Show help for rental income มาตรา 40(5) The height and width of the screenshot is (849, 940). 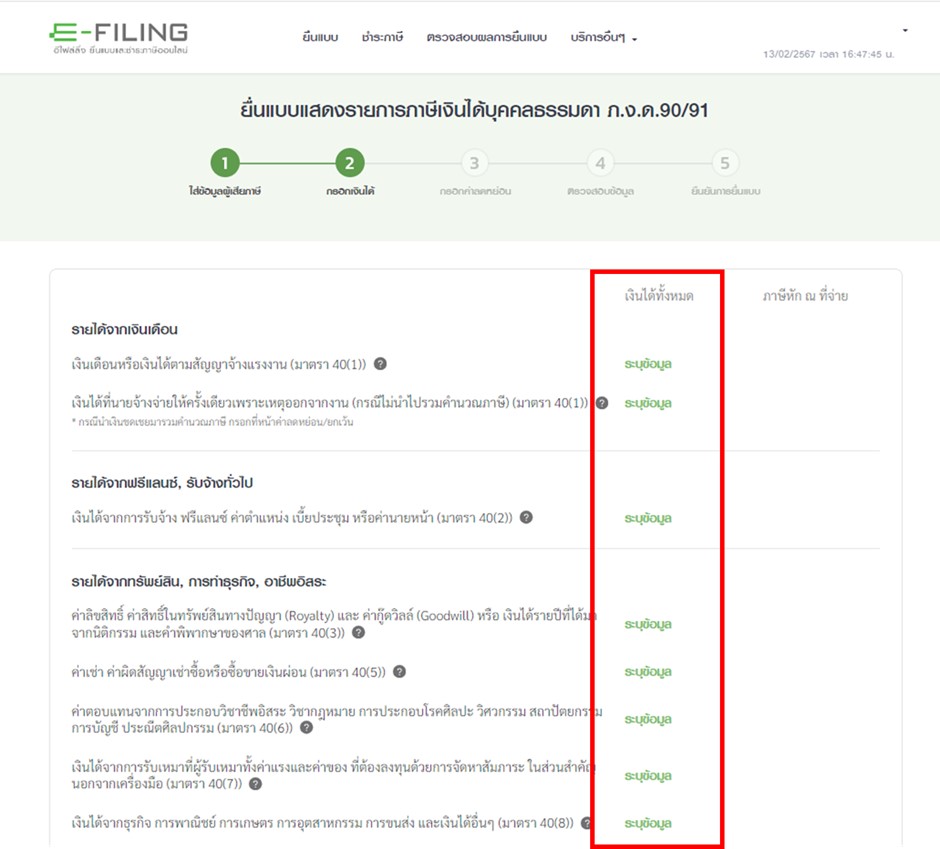399,672
